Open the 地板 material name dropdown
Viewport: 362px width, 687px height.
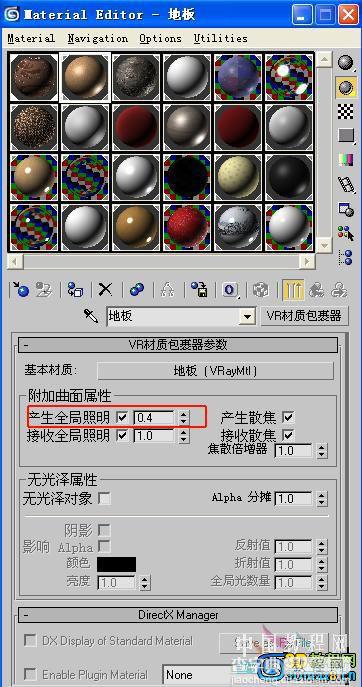[248, 316]
